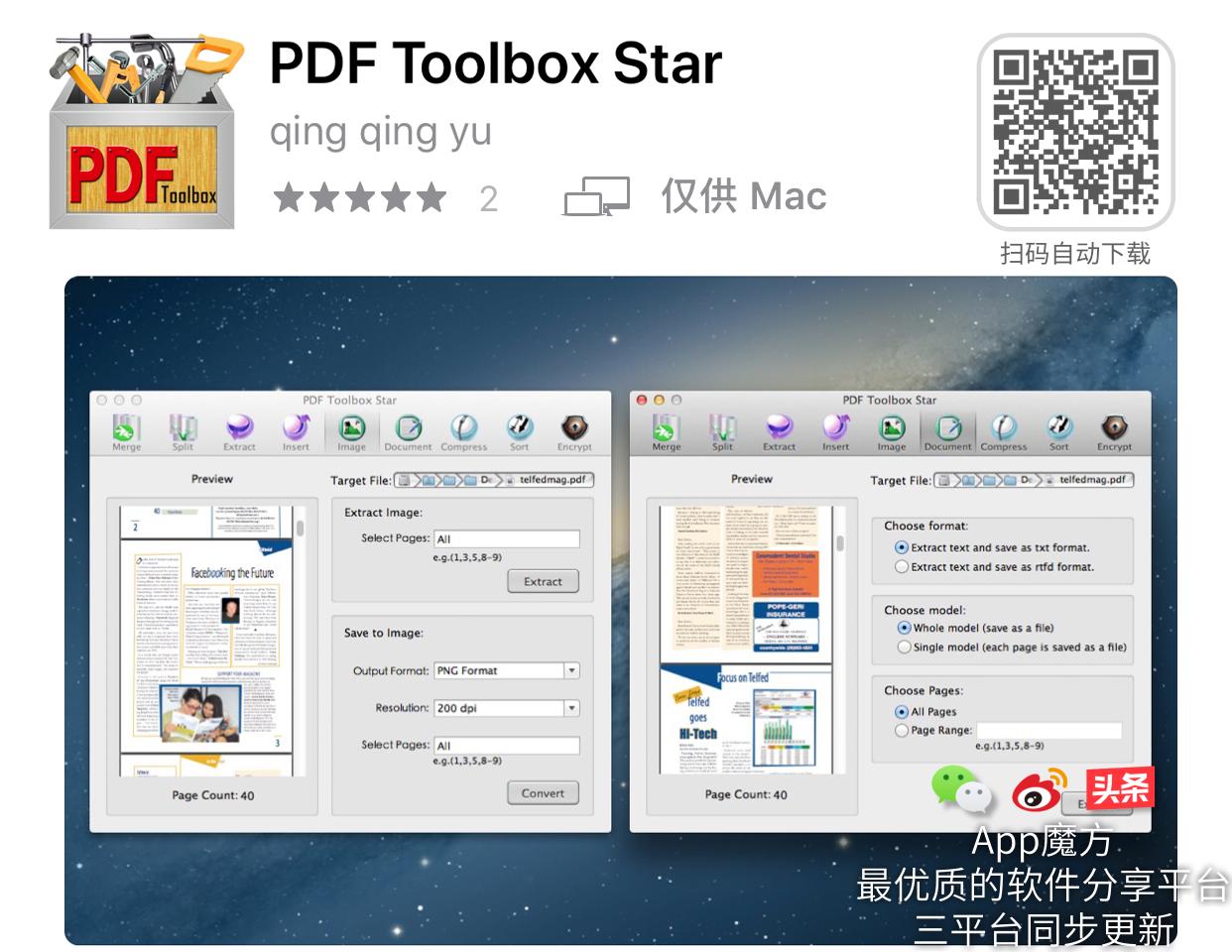
Task: Open Sort tool in left window toolbar
Action: tap(520, 432)
